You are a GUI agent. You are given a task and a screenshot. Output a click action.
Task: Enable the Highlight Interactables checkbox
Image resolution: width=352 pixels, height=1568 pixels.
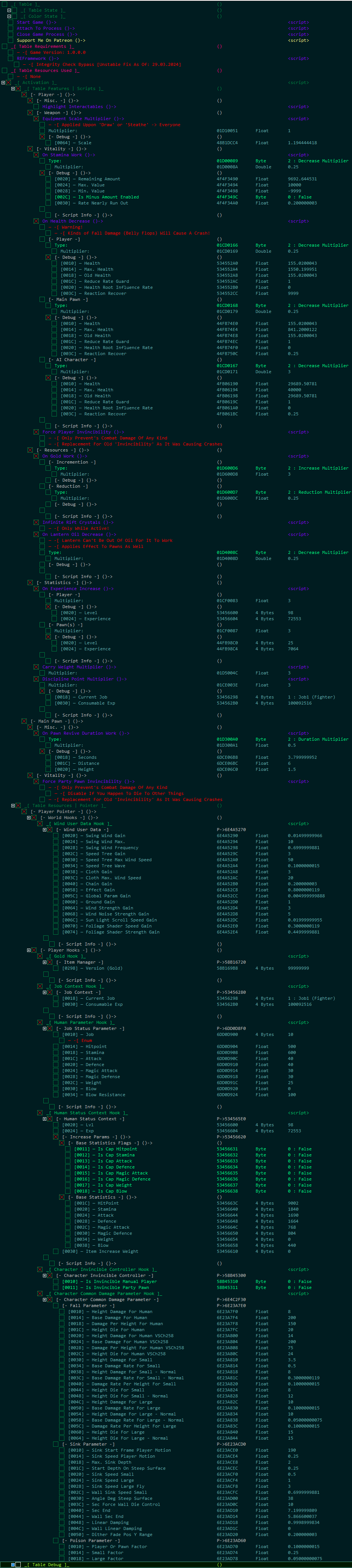[x=36, y=107]
